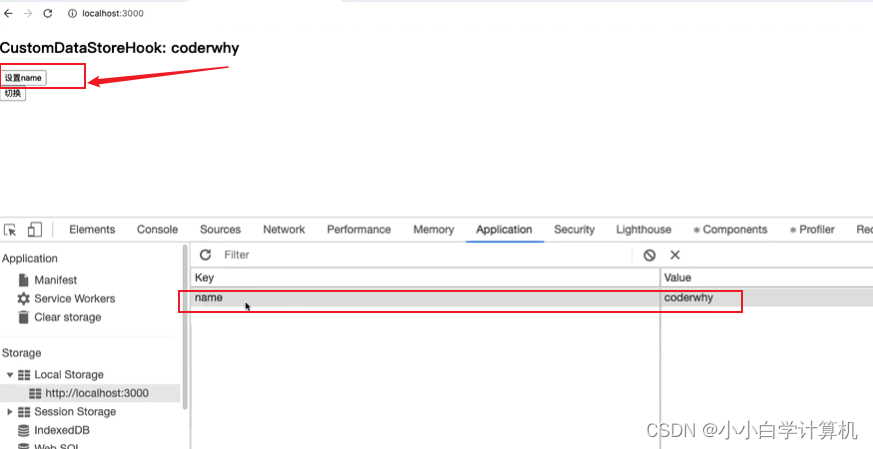The image size is (873, 449).
Task: Switch to the Elements tab
Action: pos(92,230)
